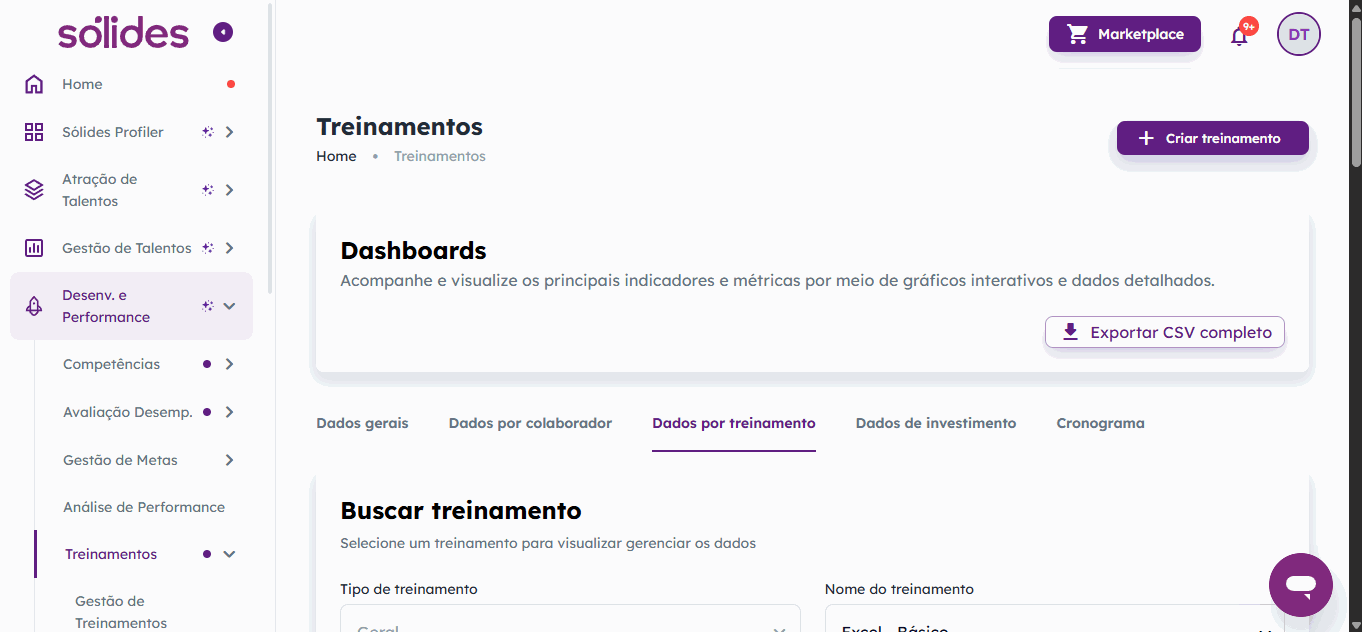
Task: Click Exportar CSV completo button
Action: [x=1165, y=332]
